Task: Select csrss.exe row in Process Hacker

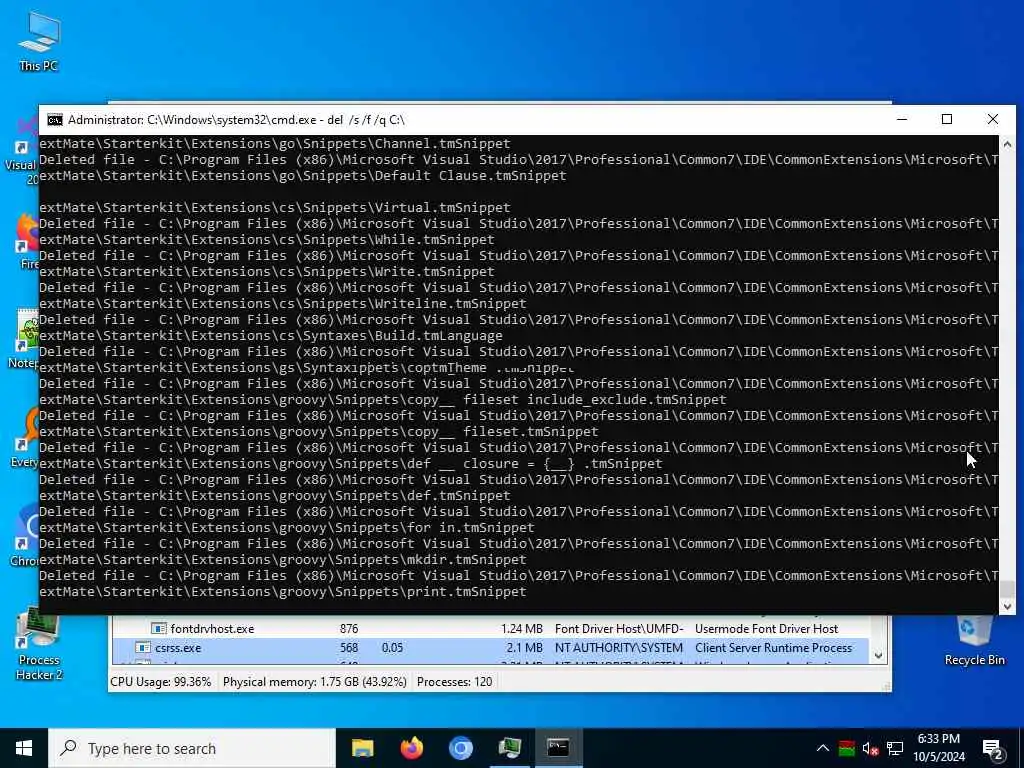Action: click(x=490, y=648)
